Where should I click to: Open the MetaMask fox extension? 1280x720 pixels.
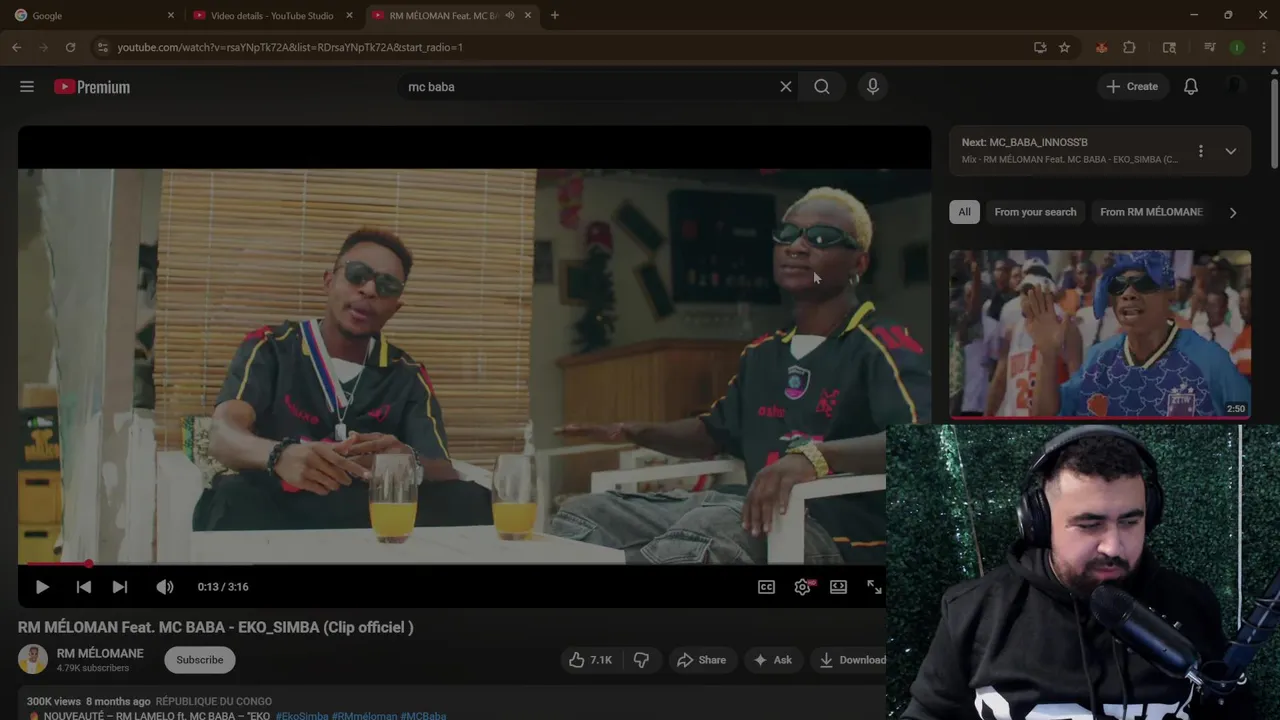[1101, 47]
